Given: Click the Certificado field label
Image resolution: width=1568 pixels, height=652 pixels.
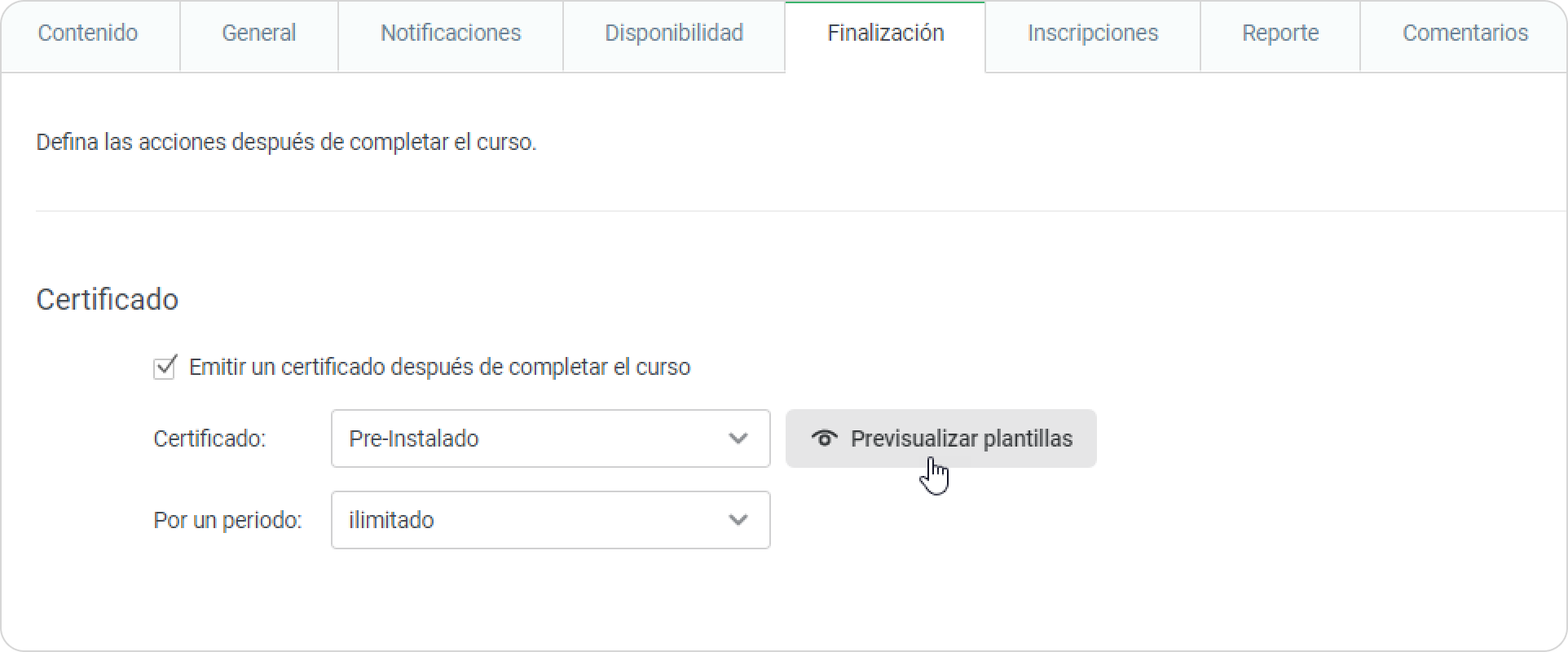Looking at the screenshot, I should 209,438.
